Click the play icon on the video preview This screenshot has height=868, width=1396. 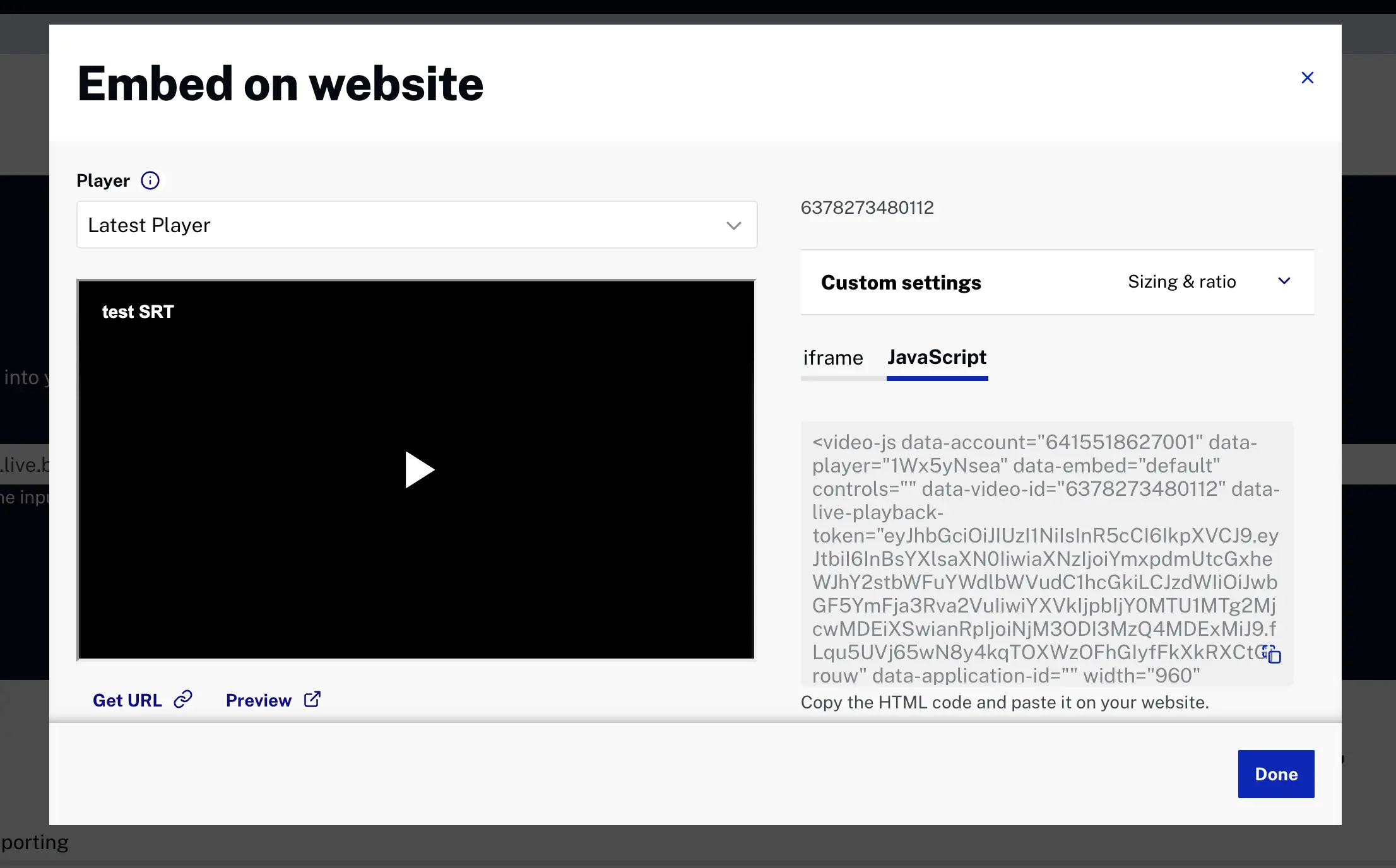(x=418, y=469)
